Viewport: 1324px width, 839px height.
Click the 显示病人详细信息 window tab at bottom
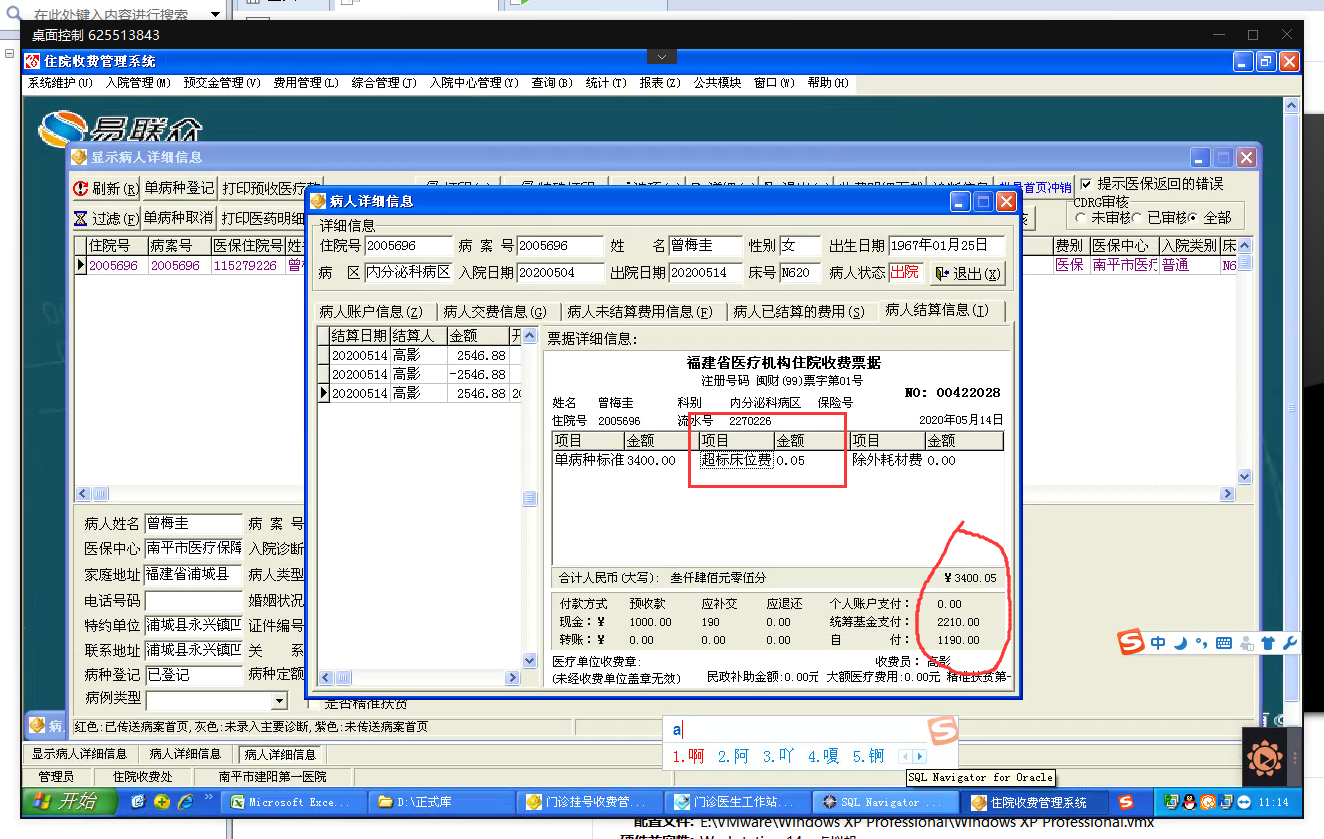pos(79,754)
